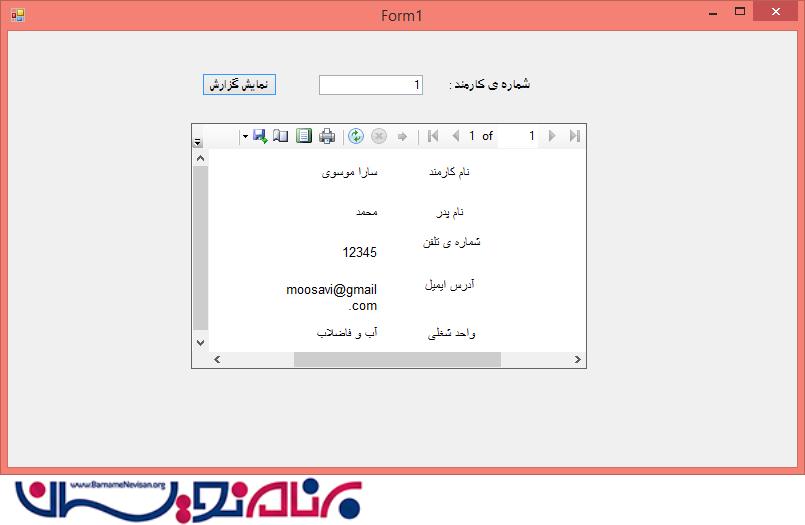The image size is (805, 525).
Task: Go to last page of the report
Action: point(574,136)
